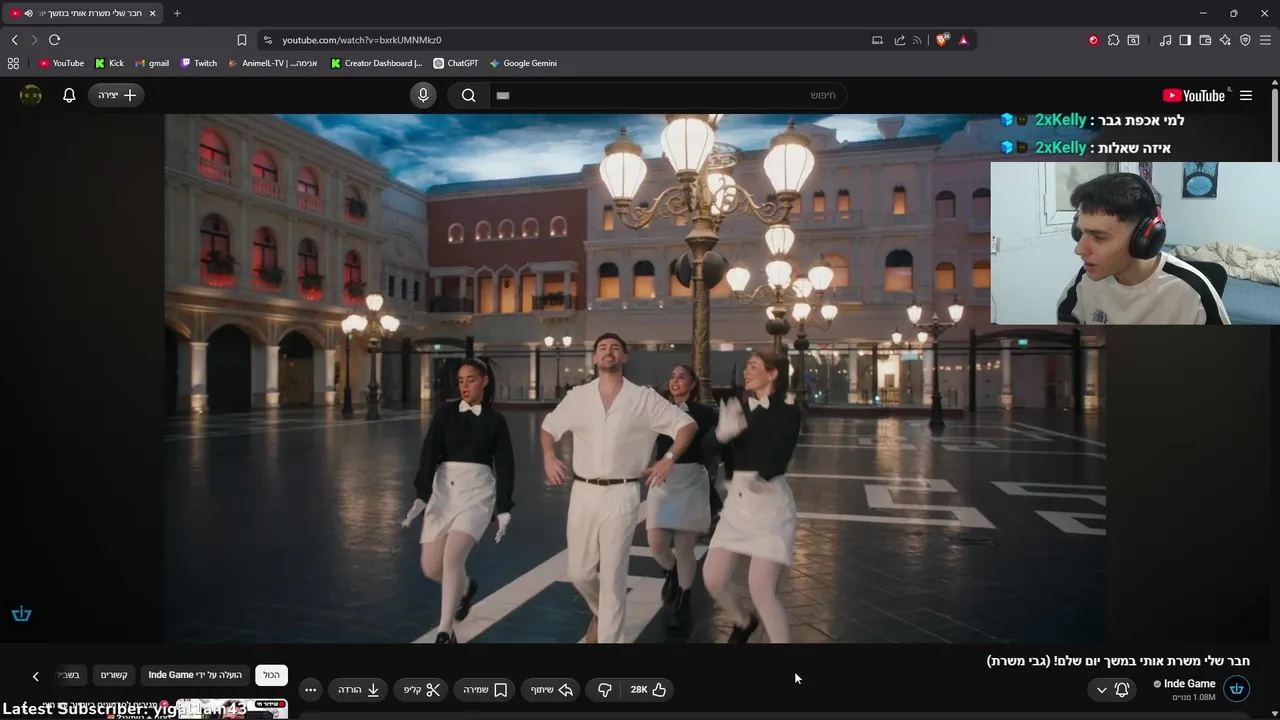Open a new browser tab
Image resolution: width=1280 pixels, height=720 pixels.
(177, 13)
